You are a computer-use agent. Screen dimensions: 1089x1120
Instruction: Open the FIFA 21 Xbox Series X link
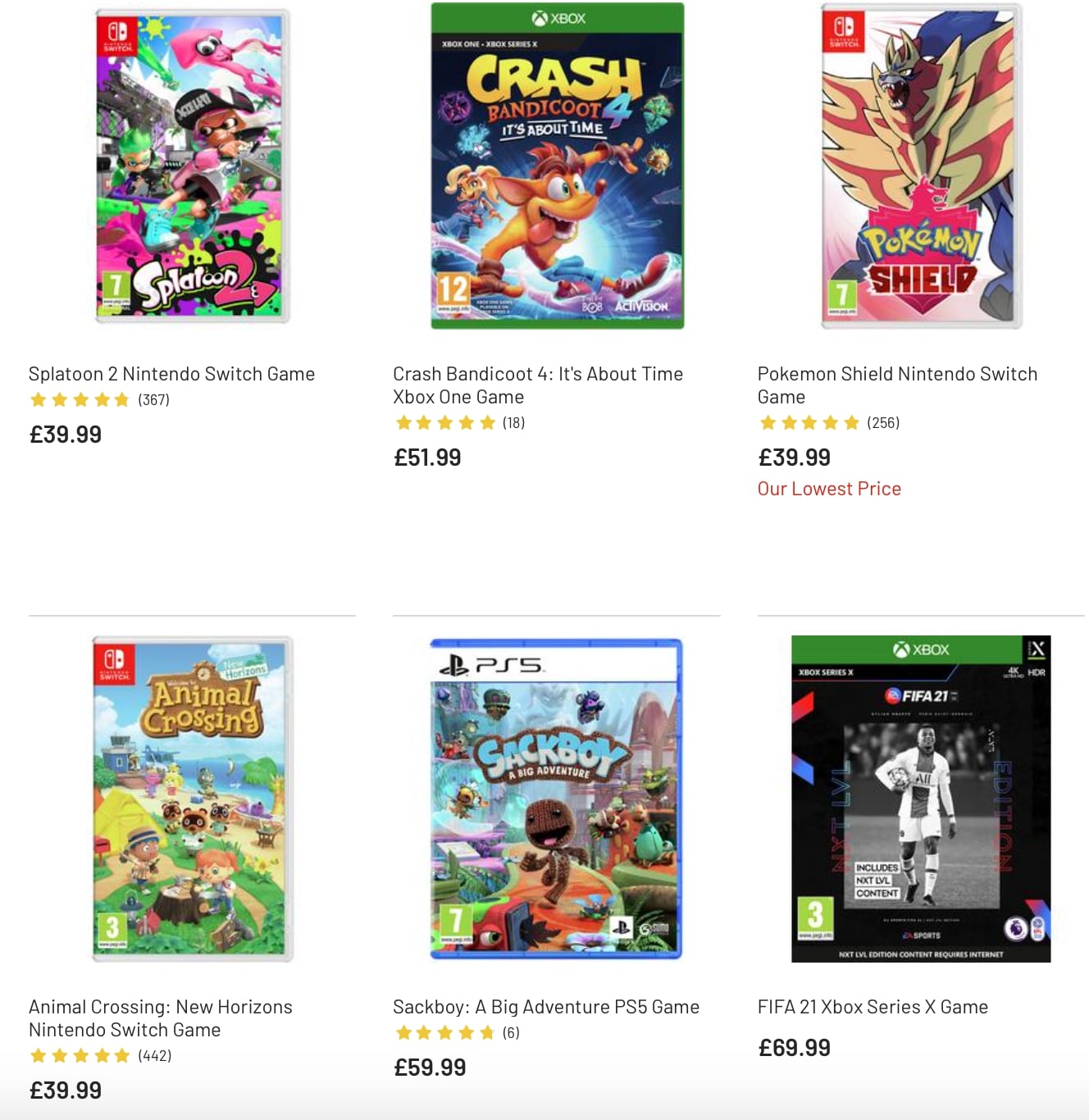[x=873, y=1006]
